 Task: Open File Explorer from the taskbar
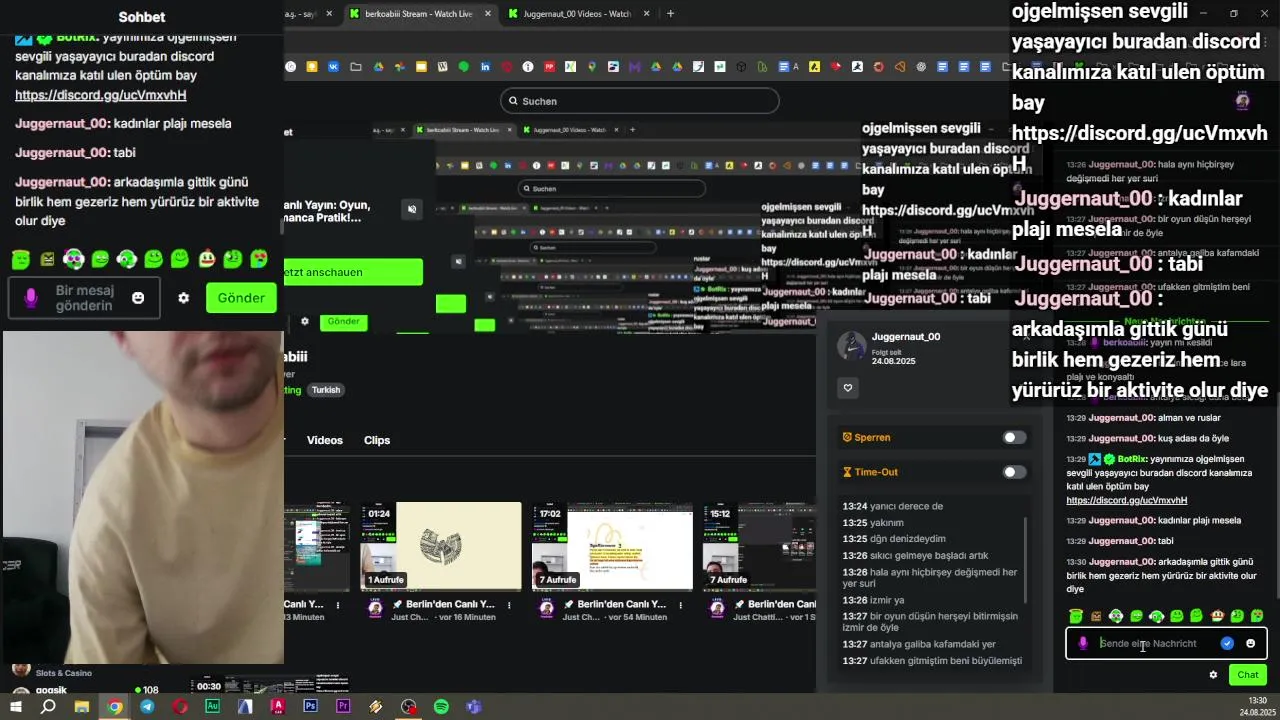tap(82, 707)
